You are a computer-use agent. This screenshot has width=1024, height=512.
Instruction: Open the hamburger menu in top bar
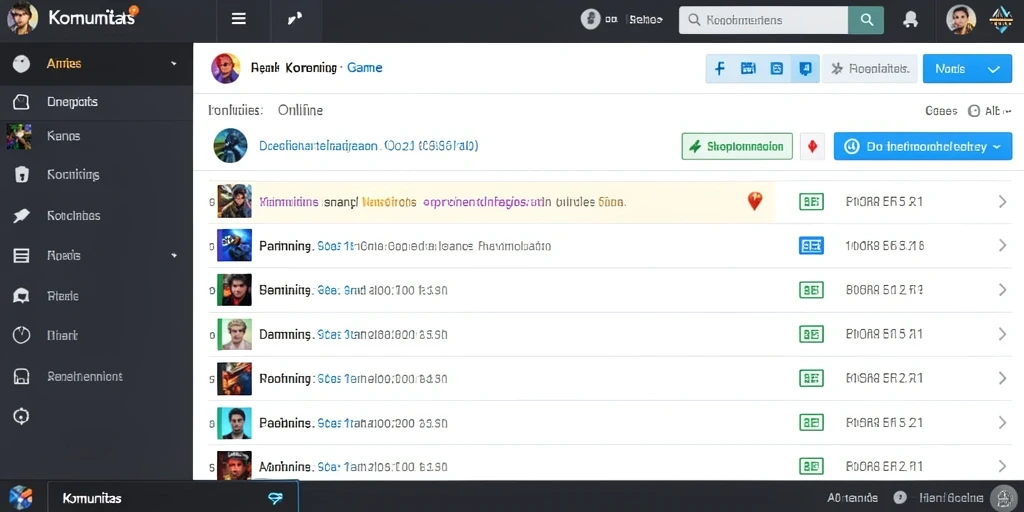[239, 19]
